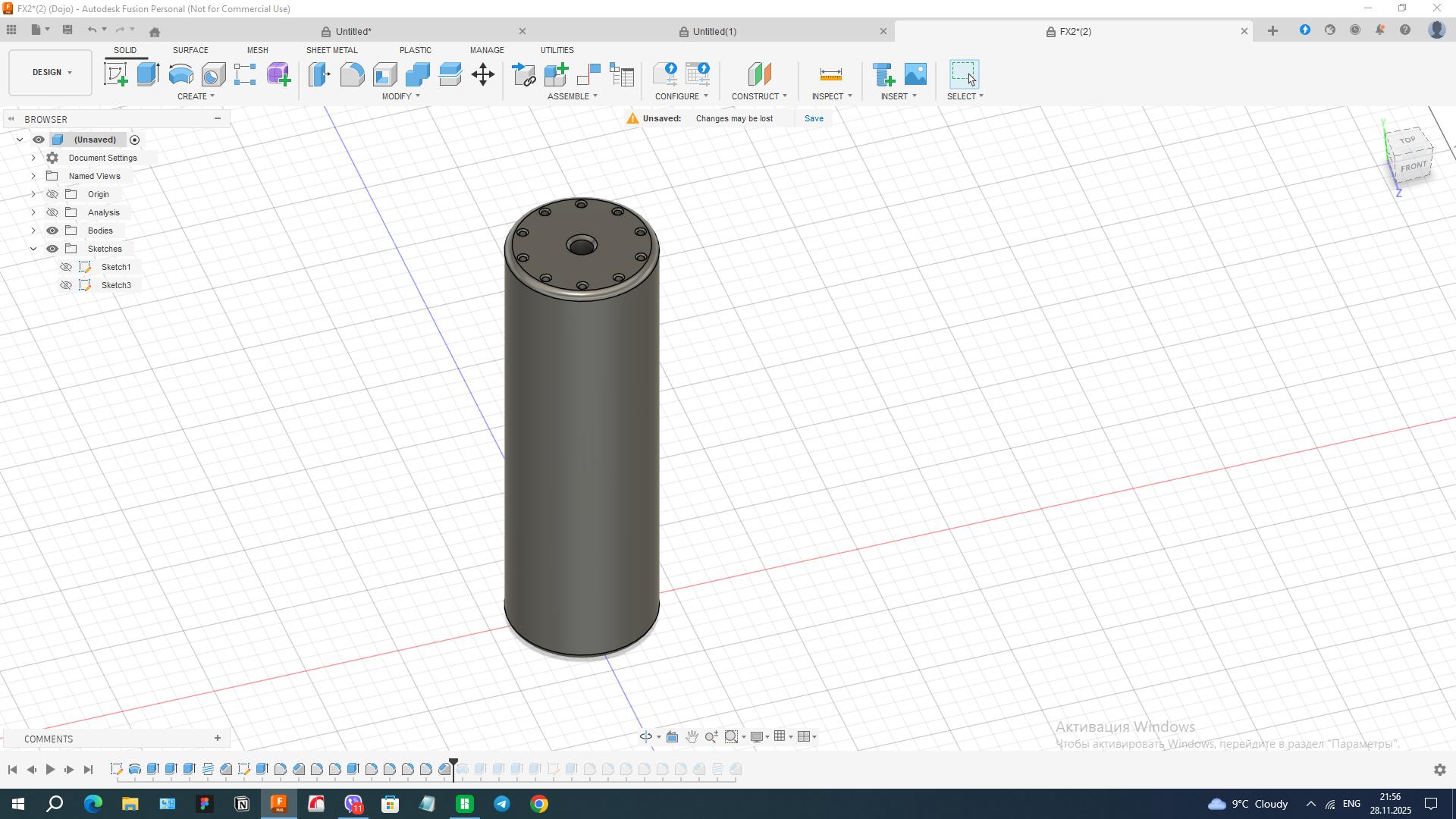Image resolution: width=1456 pixels, height=819 pixels.
Task: Select the Move/Copy arrows tool
Action: [x=483, y=74]
